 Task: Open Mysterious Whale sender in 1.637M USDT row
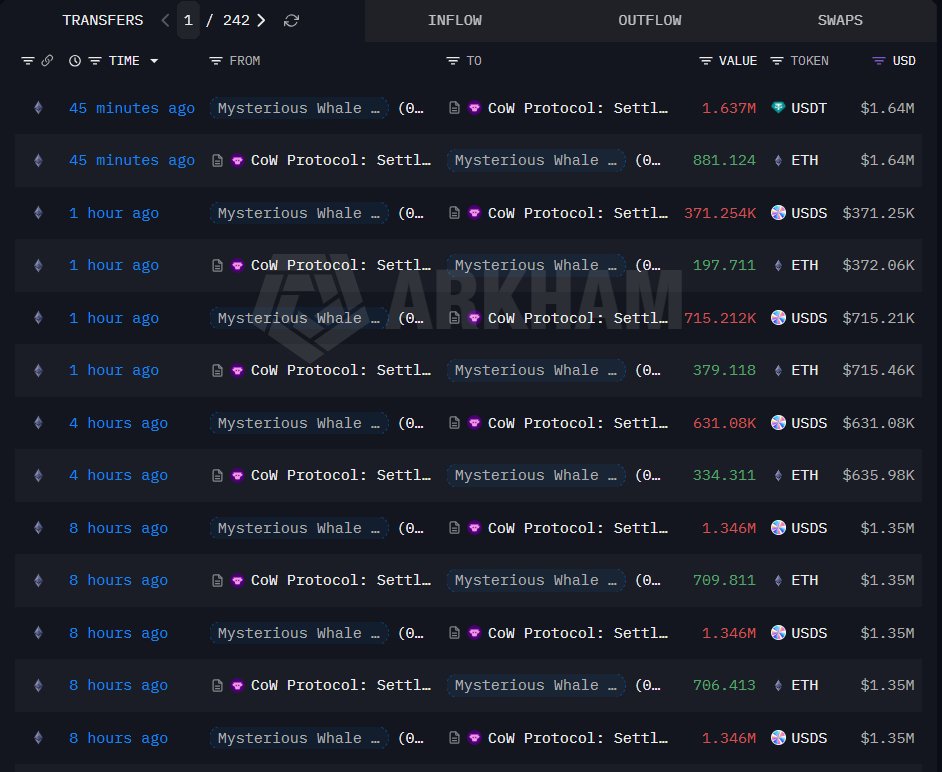pos(299,108)
